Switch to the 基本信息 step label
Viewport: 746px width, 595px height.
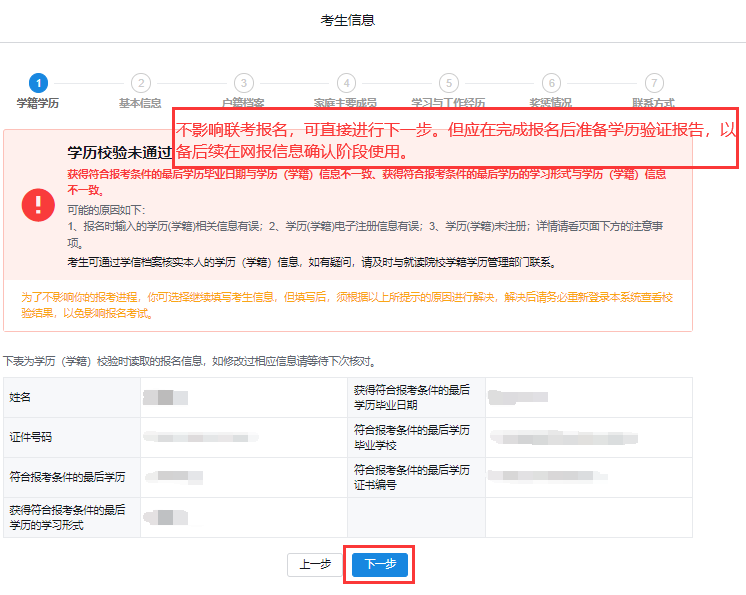tap(141, 103)
